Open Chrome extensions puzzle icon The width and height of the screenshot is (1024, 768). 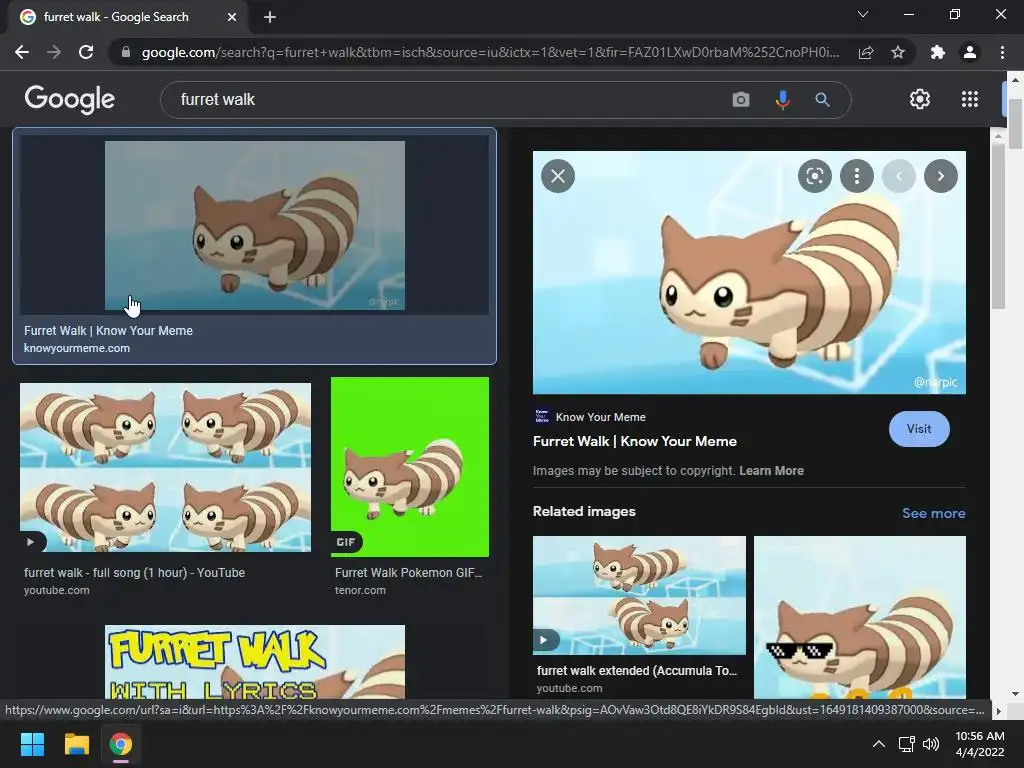[938, 52]
